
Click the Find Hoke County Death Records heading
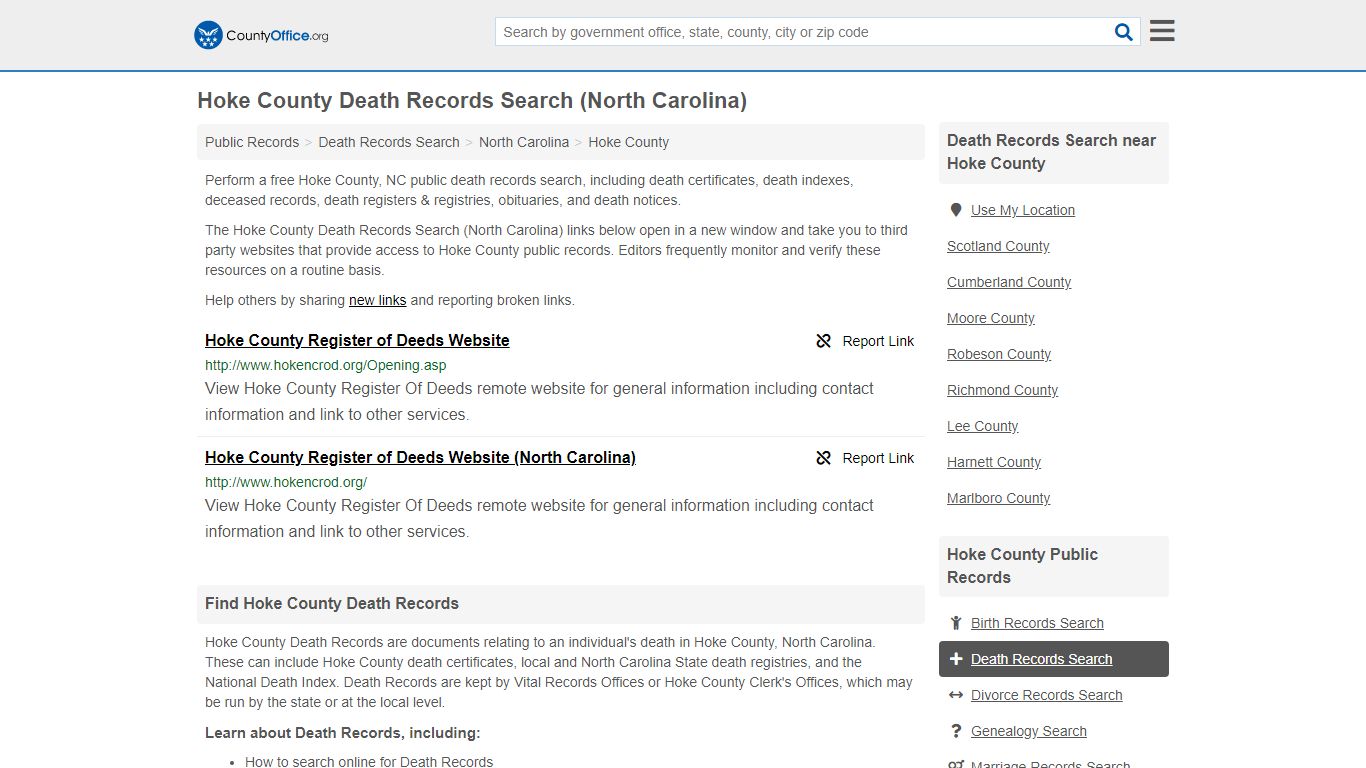tap(332, 604)
